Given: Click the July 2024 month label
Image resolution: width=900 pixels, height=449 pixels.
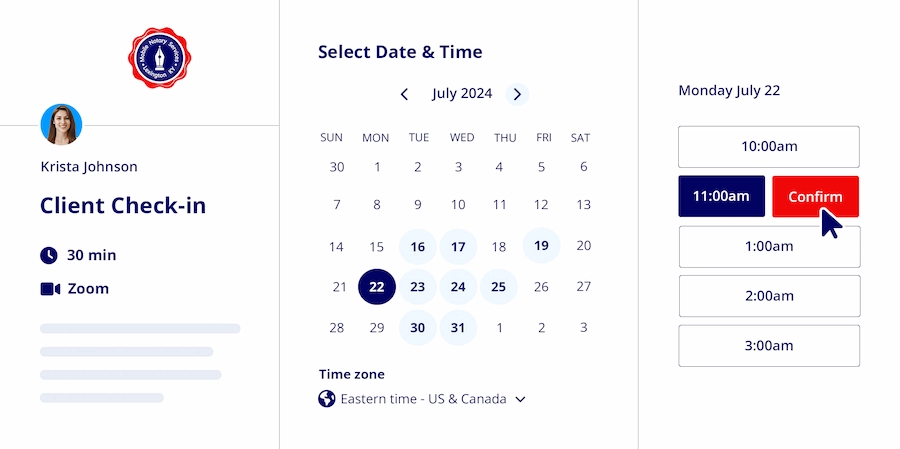Looking at the screenshot, I should click(462, 94).
